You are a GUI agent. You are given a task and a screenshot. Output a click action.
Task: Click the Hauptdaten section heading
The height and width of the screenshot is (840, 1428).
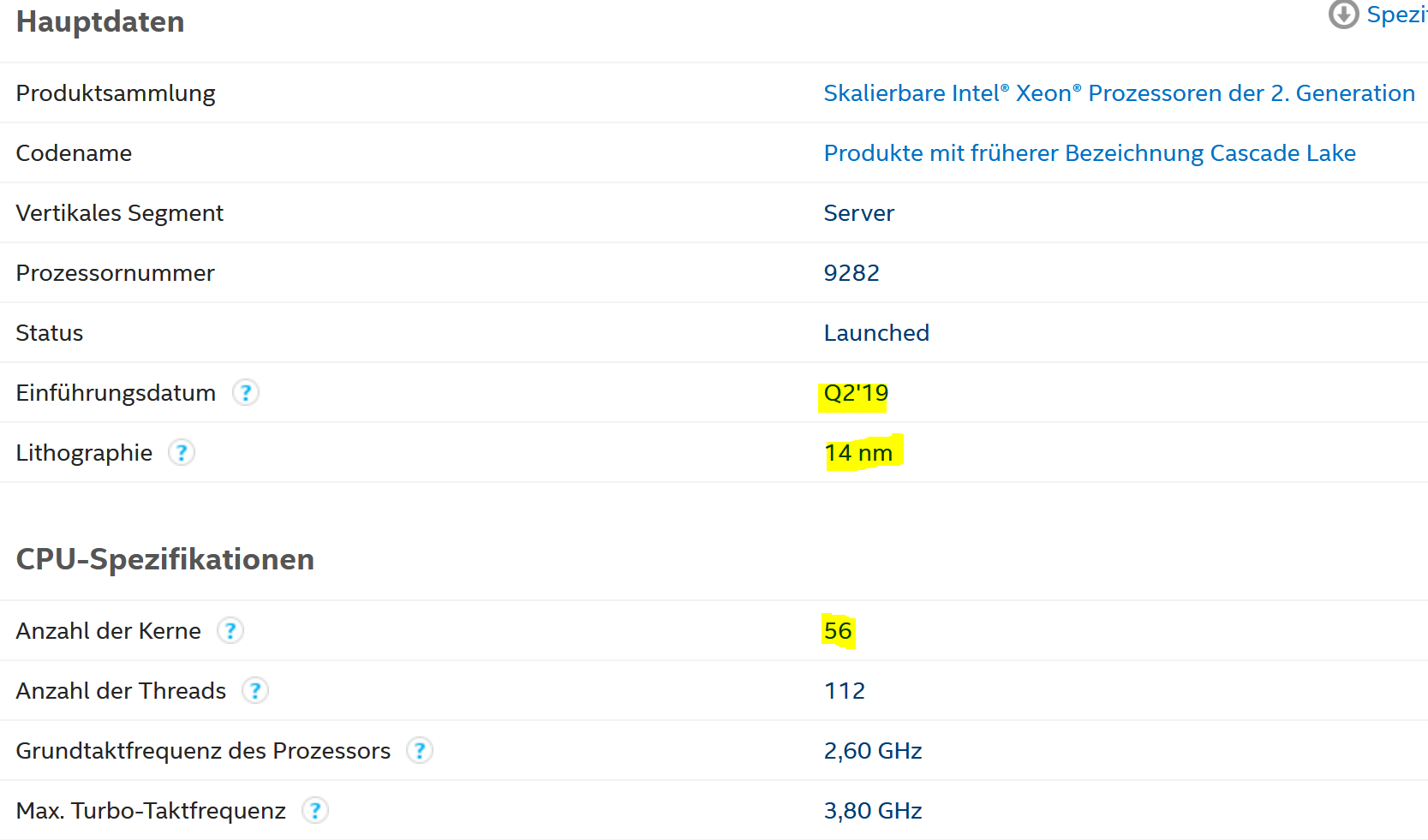coord(100,21)
